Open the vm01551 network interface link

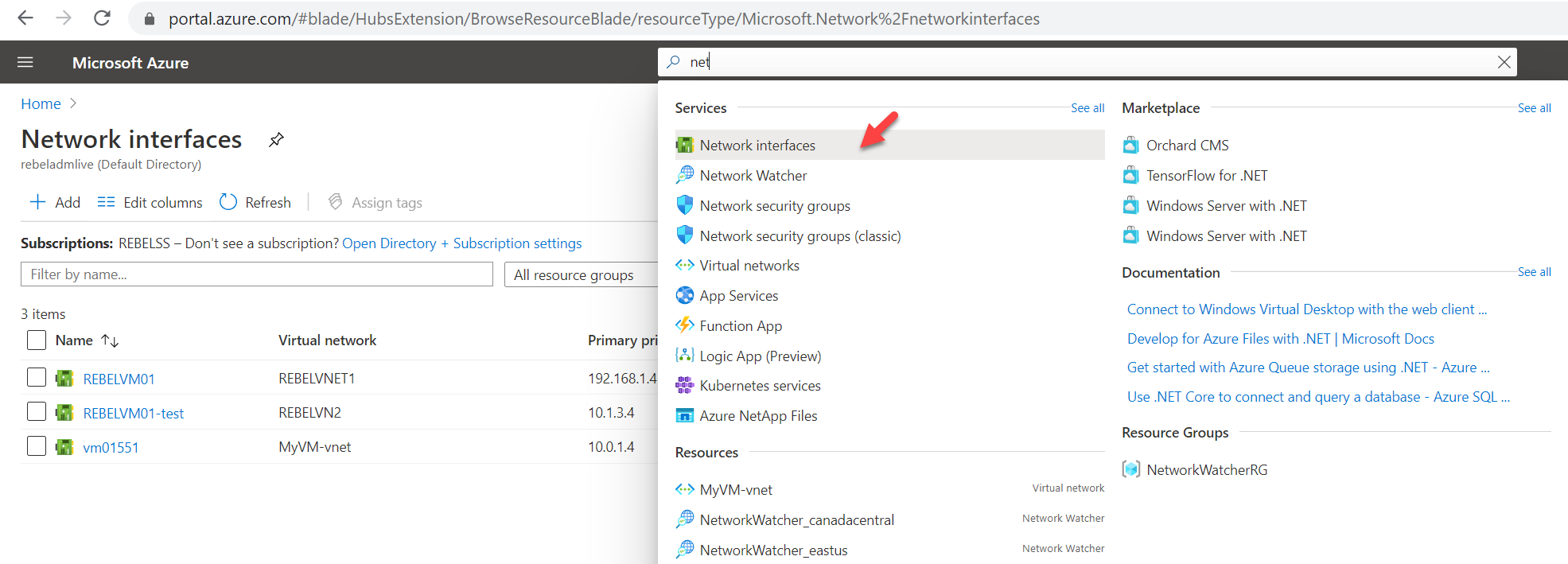tap(111, 447)
